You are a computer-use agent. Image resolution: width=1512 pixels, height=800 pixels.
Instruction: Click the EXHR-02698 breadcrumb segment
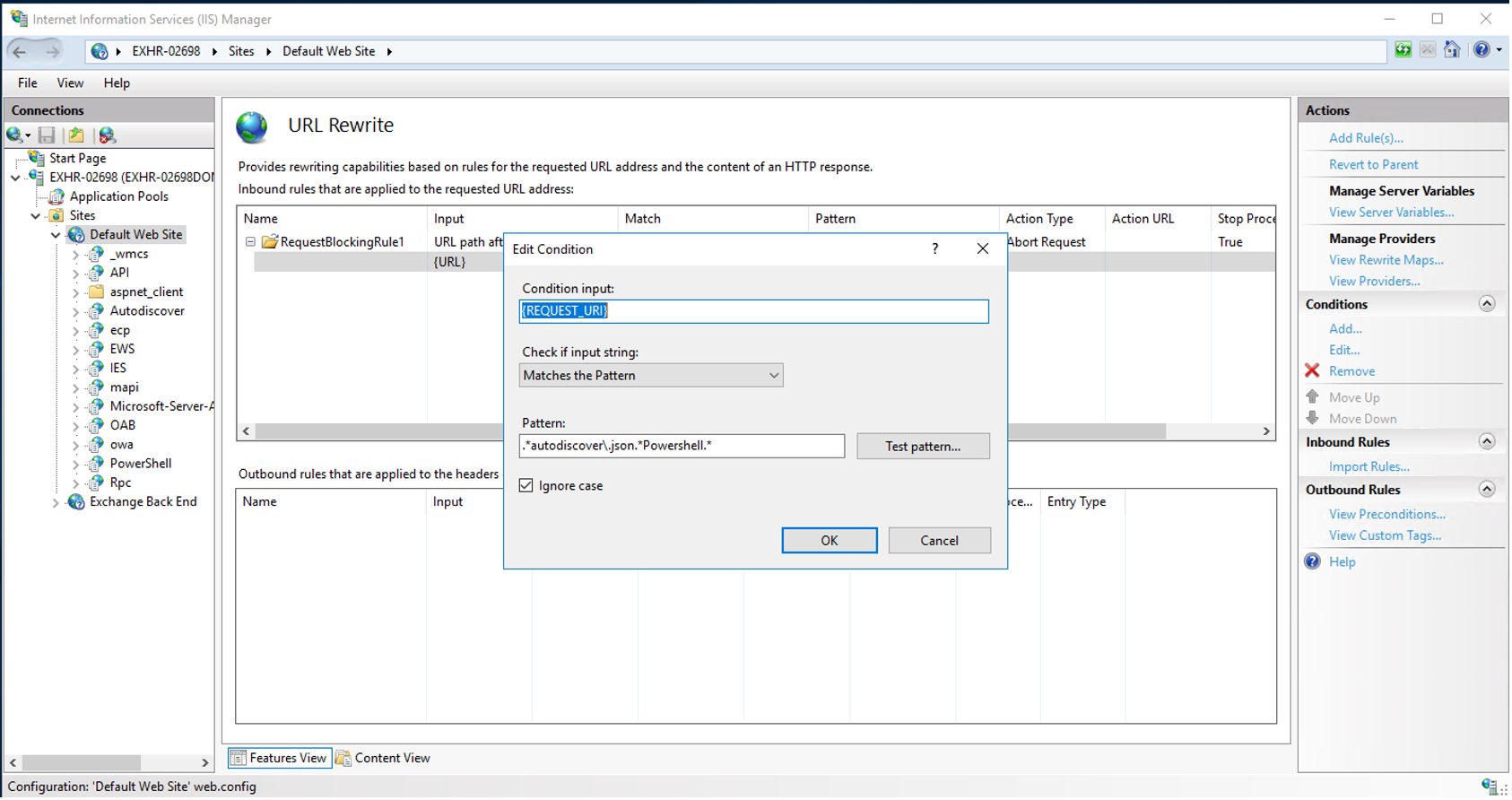tap(166, 51)
